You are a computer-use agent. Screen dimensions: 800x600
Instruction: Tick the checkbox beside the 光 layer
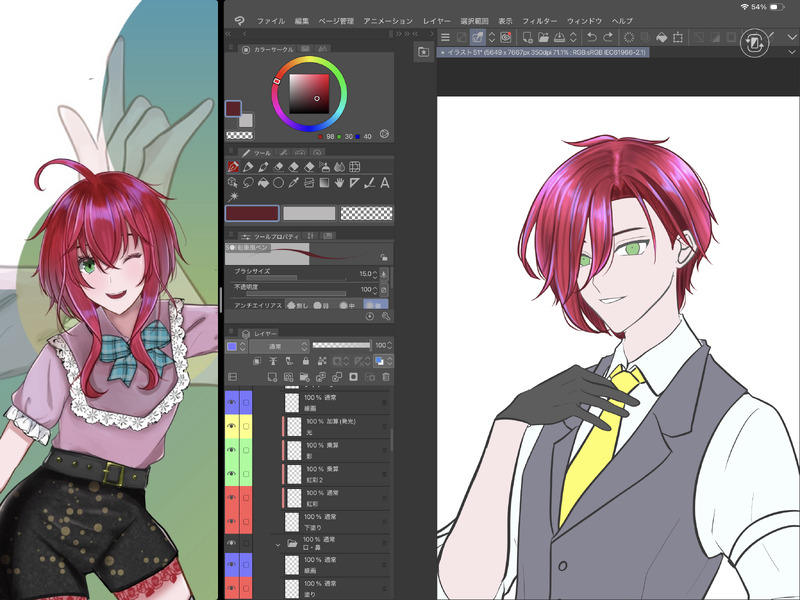click(x=246, y=426)
